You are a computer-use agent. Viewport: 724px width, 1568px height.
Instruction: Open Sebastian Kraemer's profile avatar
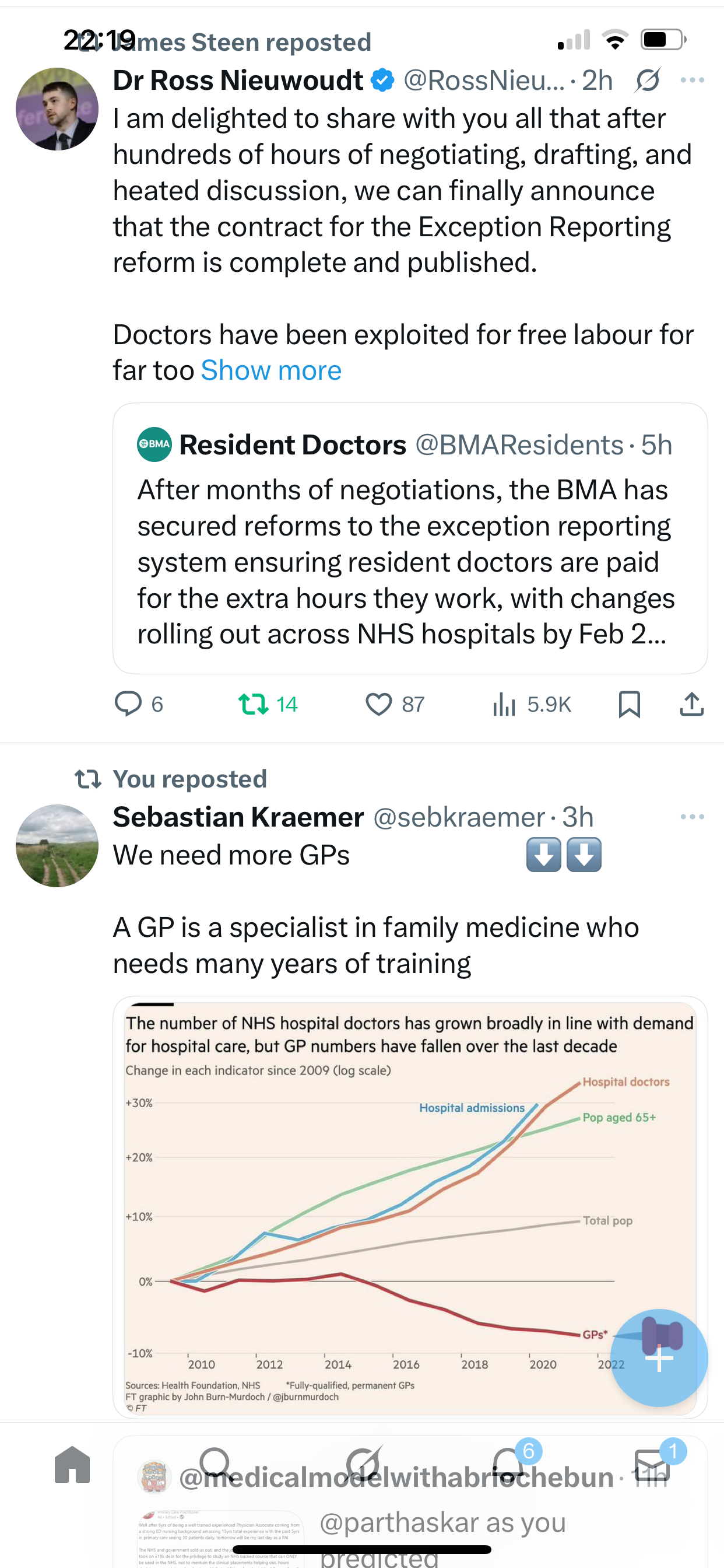(57, 845)
